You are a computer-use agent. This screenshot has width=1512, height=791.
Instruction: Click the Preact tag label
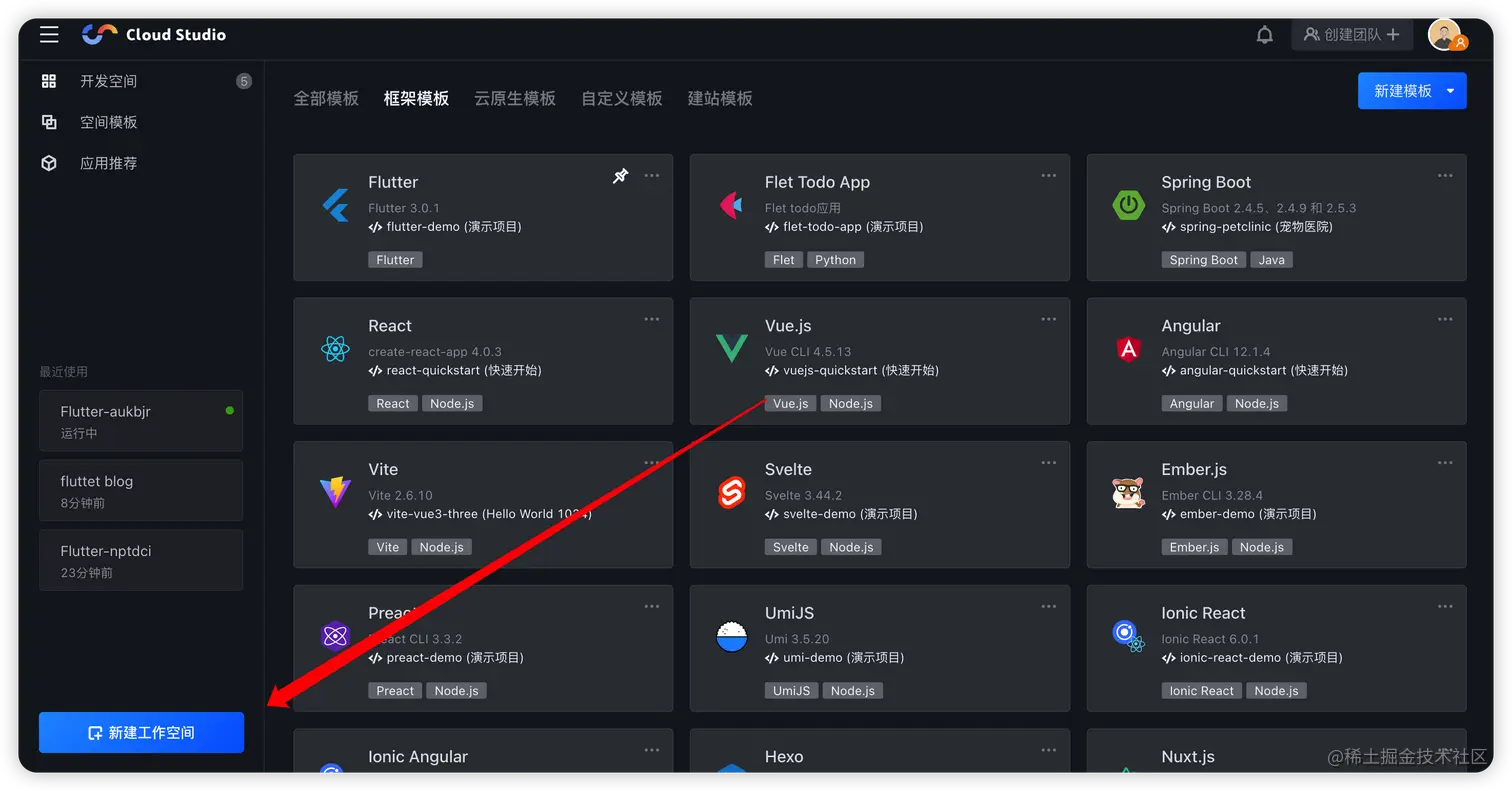pyautogui.click(x=395, y=691)
